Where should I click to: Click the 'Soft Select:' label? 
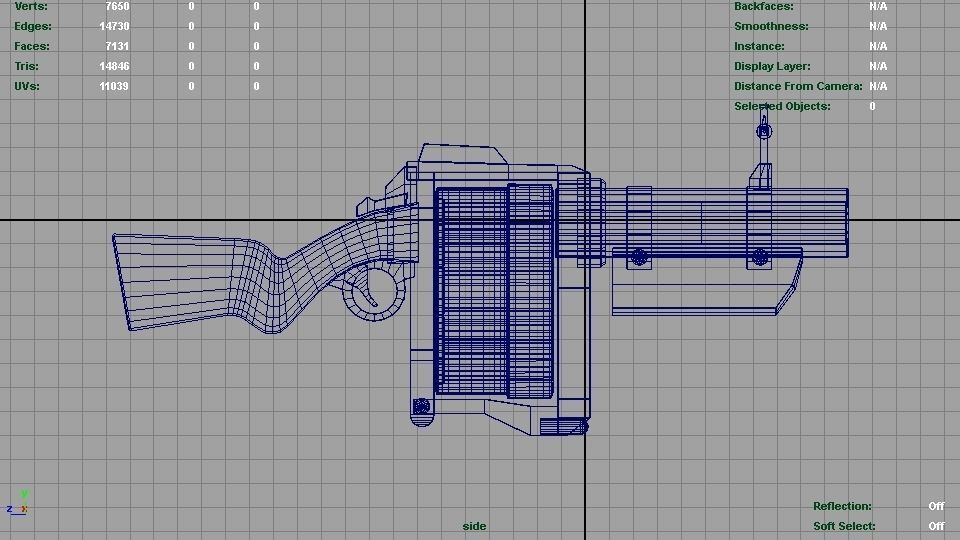(844, 526)
